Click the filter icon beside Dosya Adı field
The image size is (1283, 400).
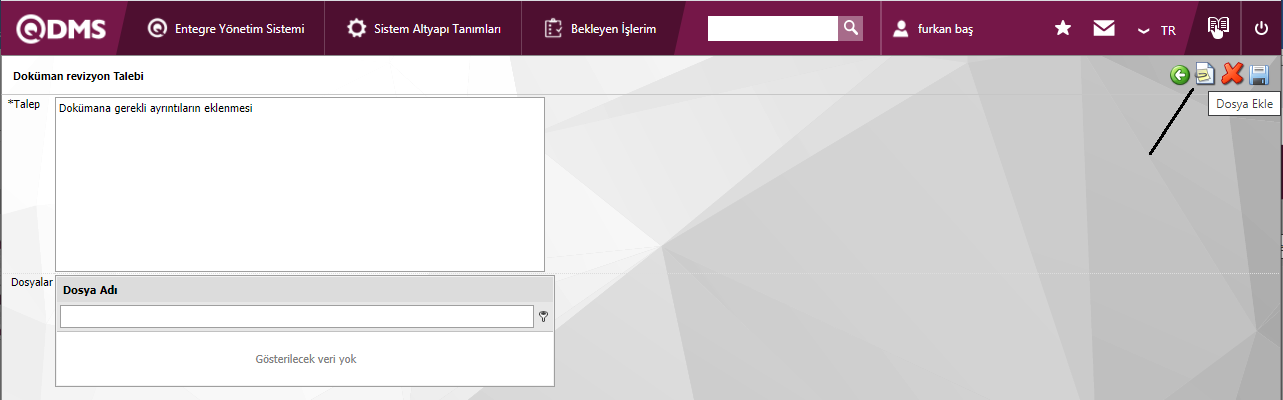(543, 317)
